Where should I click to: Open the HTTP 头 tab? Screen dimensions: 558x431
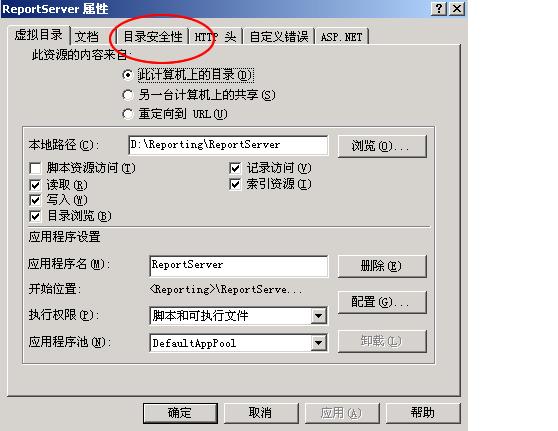click(x=215, y=37)
